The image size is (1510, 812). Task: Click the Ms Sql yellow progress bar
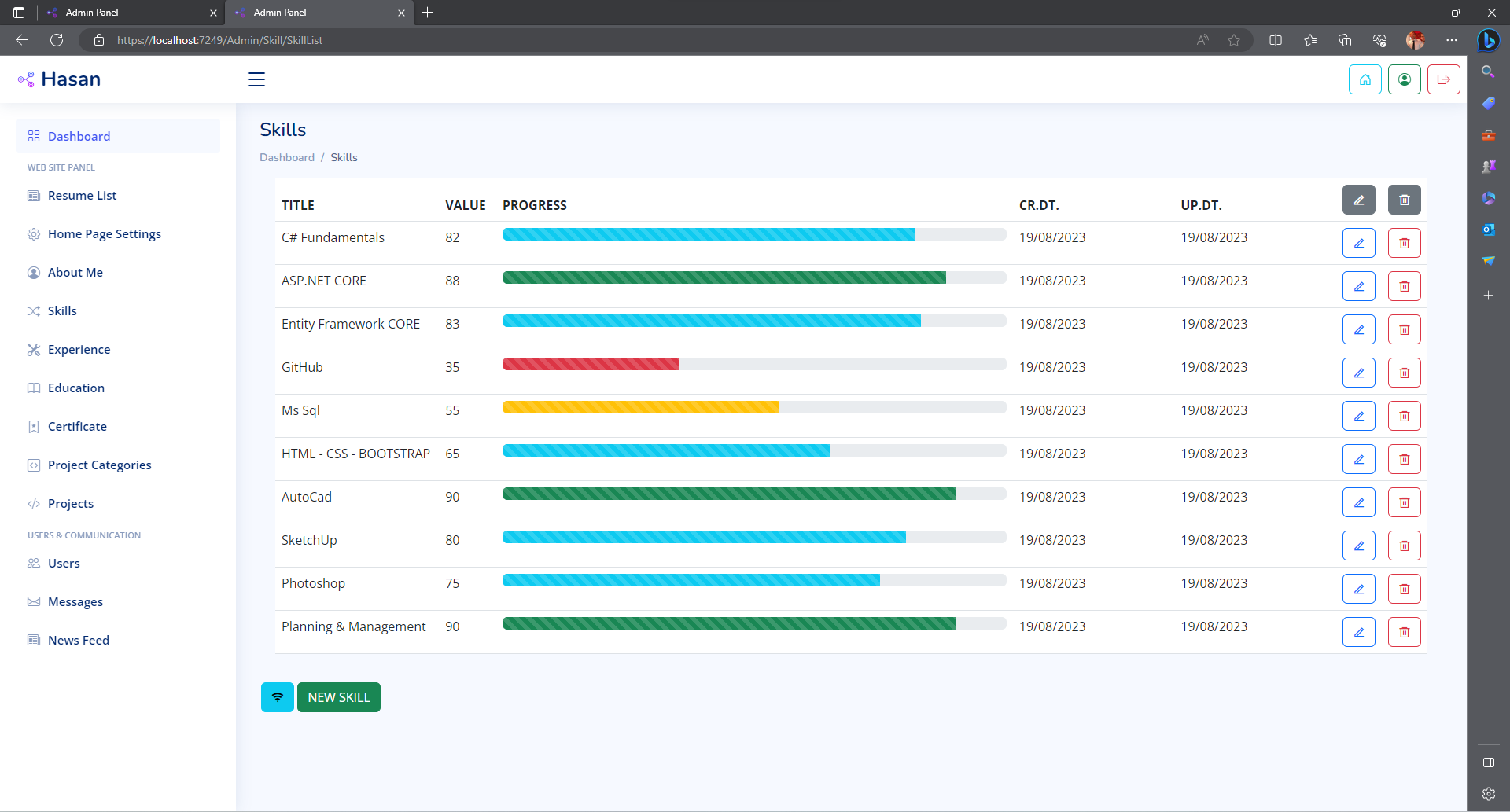click(641, 407)
